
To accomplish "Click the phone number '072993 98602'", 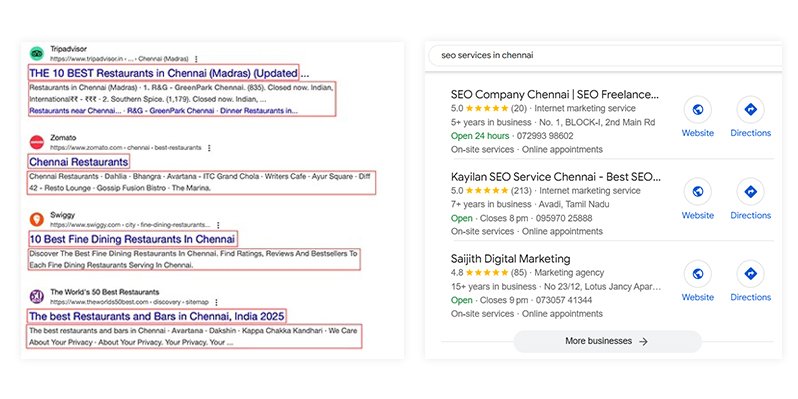I will coord(545,136).
